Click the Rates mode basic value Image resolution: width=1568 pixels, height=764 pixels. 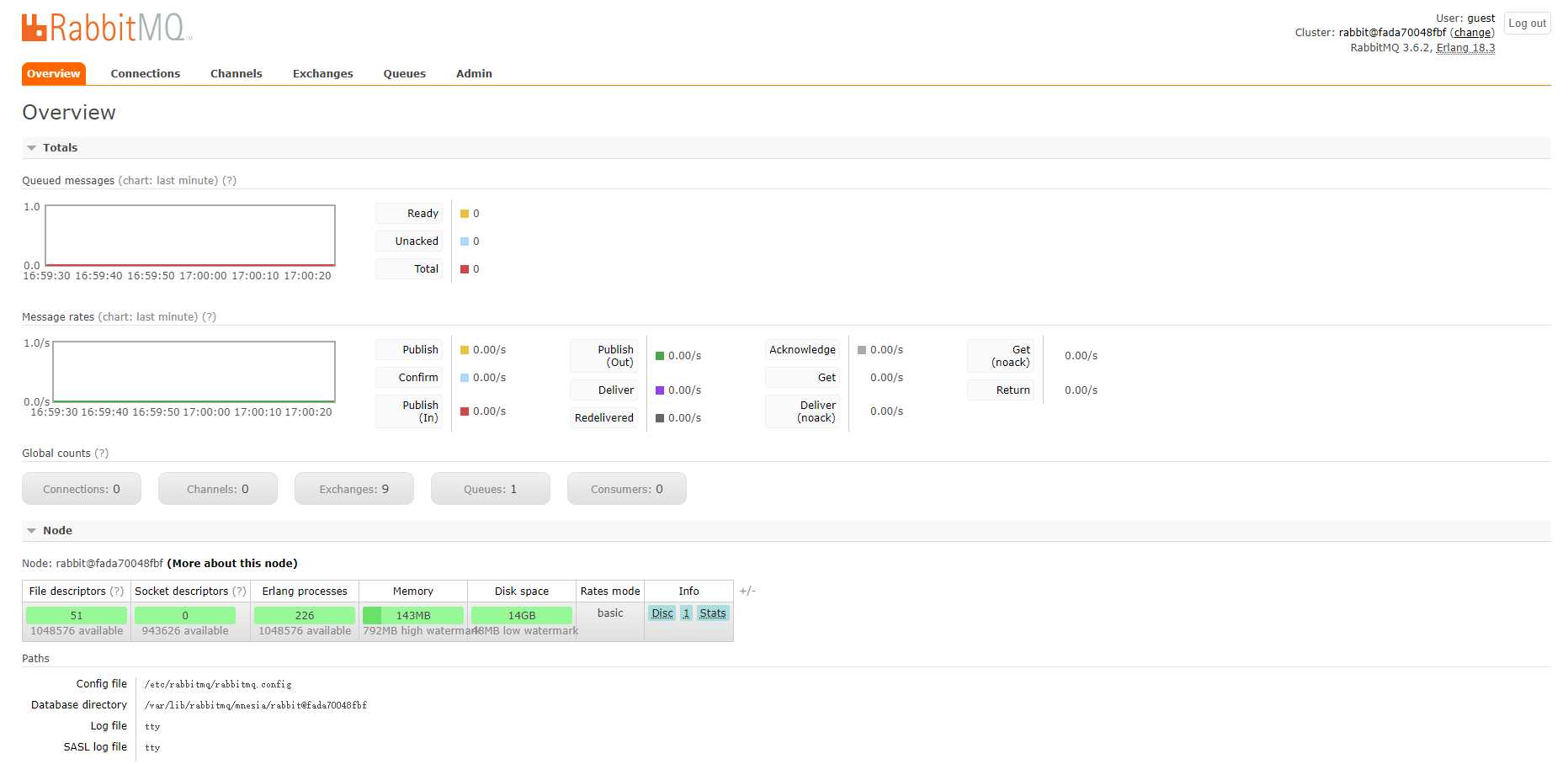click(x=610, y=613)
